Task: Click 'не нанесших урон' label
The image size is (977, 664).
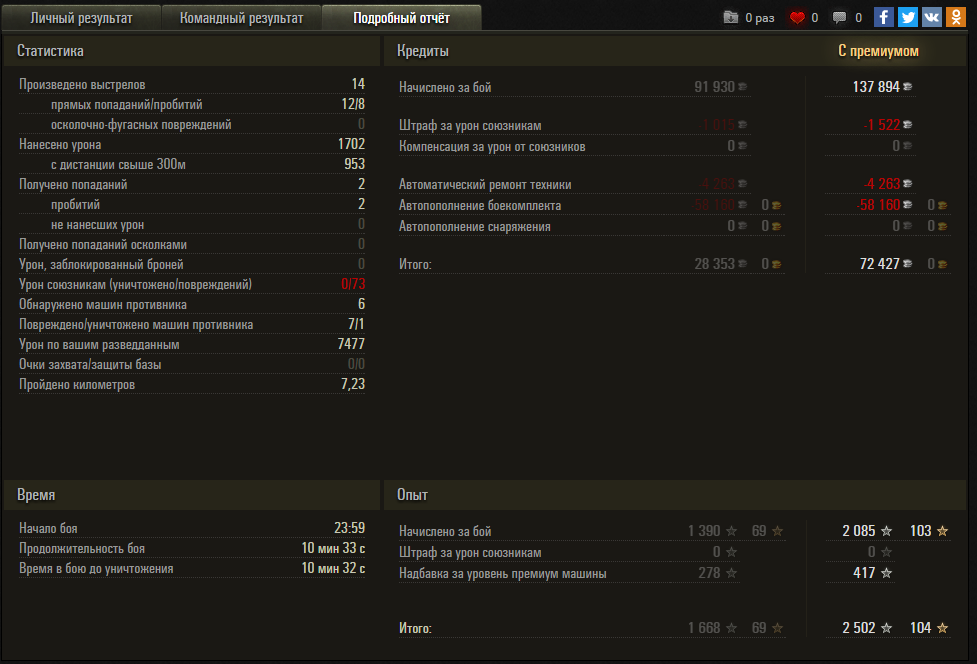Action: 97,224
